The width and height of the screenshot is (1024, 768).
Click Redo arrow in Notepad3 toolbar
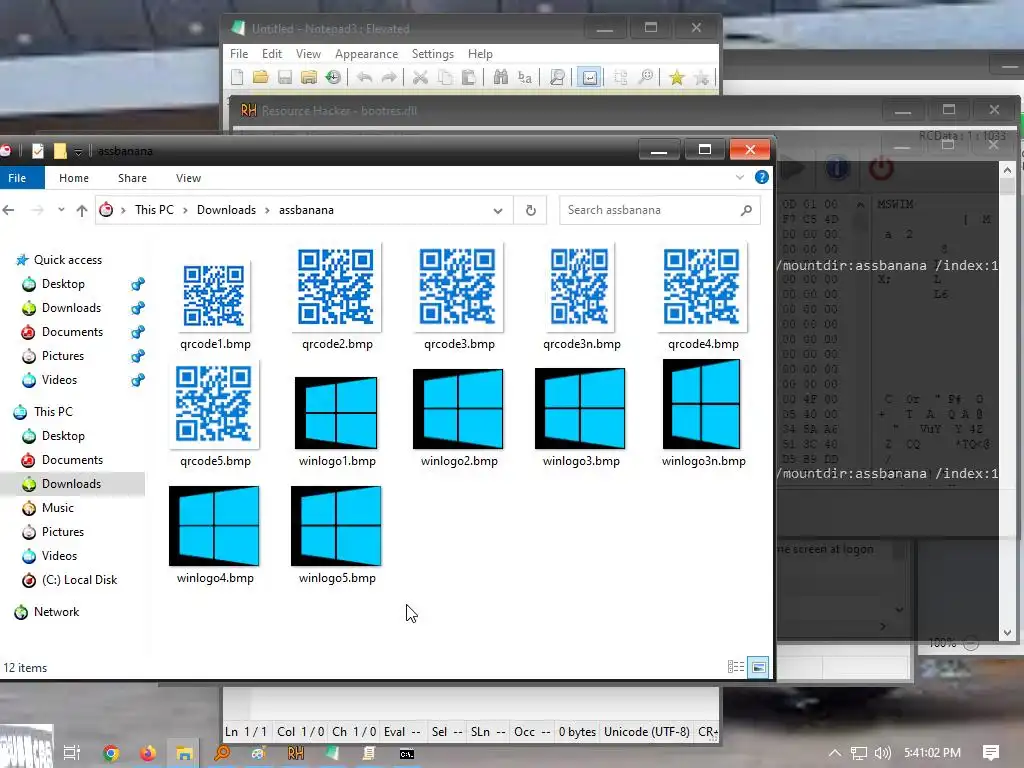[x=389, y=78]
